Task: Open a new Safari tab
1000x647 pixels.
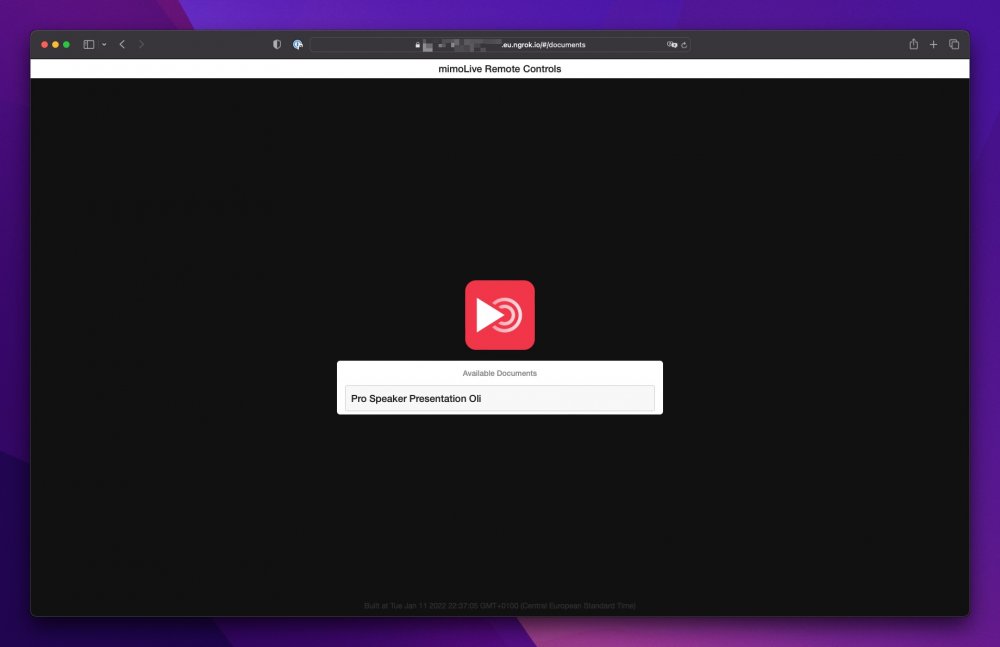Action: [x=933, y=45]
